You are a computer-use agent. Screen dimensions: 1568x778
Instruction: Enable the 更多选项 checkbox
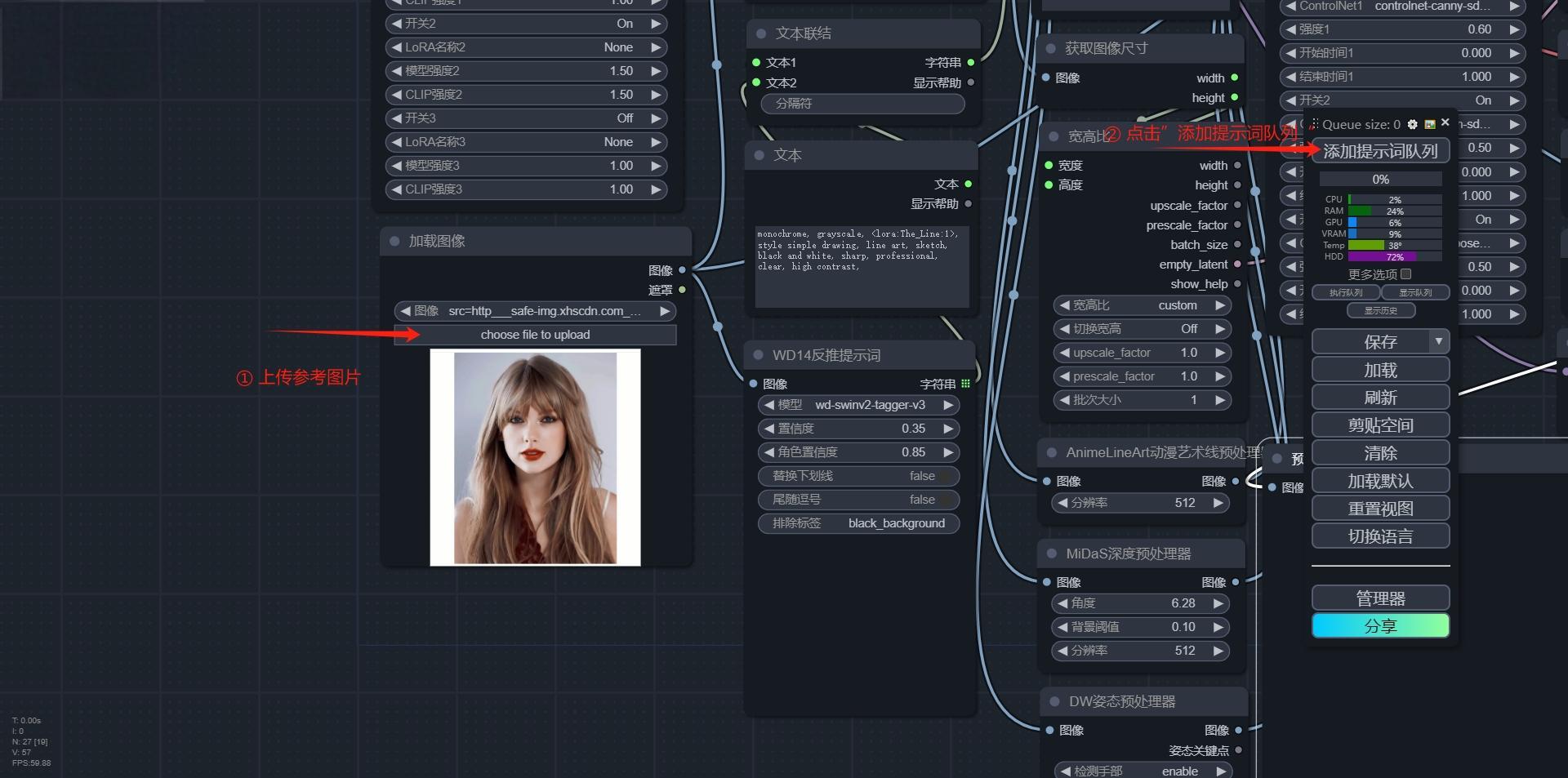click(1405, 274)
